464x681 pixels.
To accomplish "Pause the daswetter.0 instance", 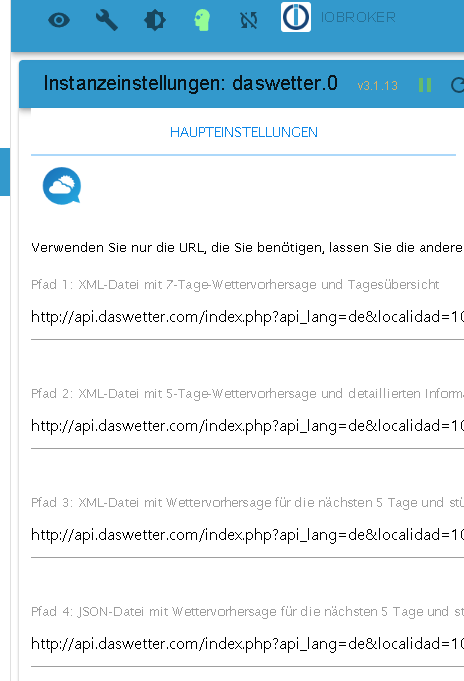I will pos(425,85).
